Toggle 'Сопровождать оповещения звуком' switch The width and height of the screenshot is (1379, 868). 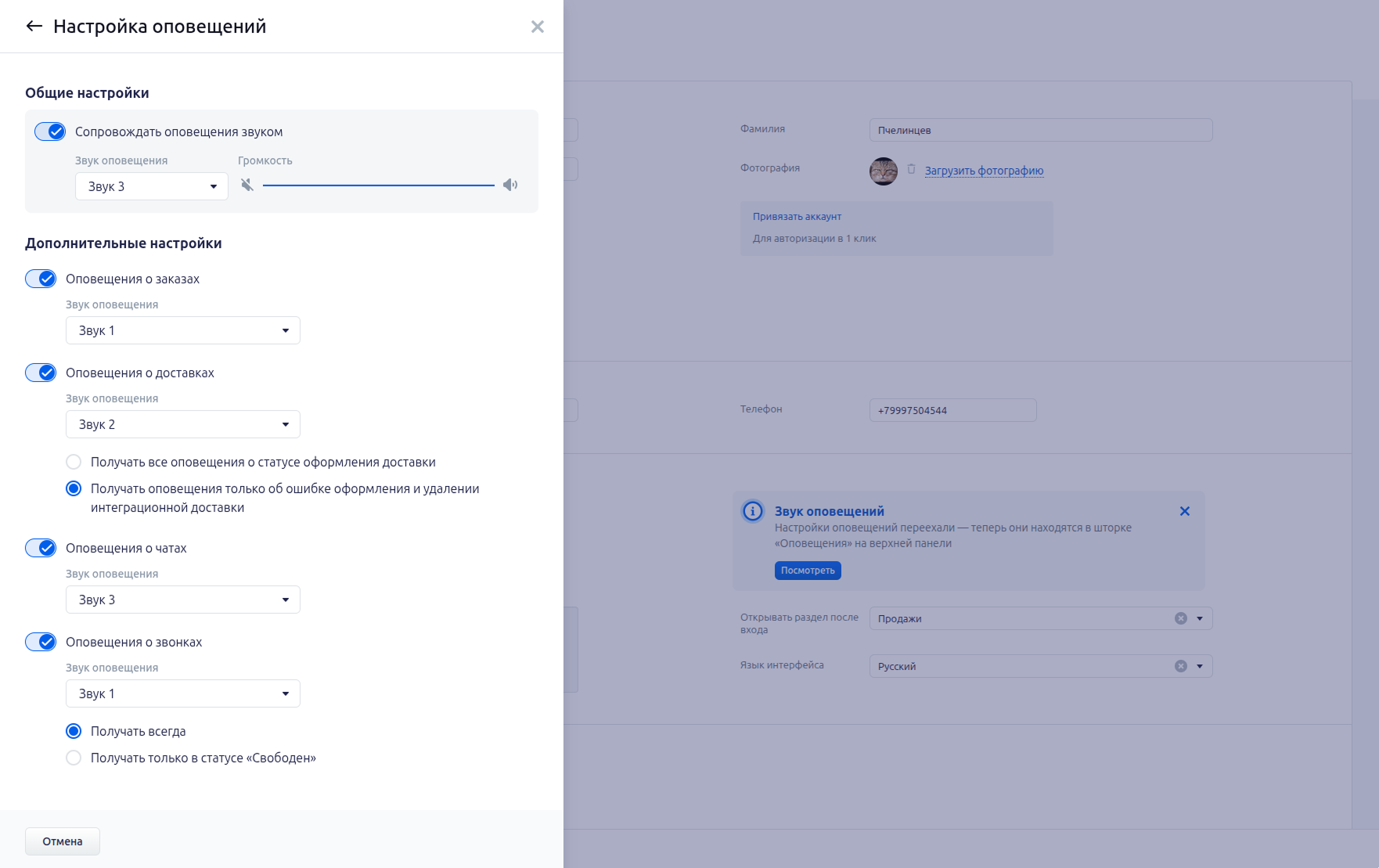click(50, 131)
